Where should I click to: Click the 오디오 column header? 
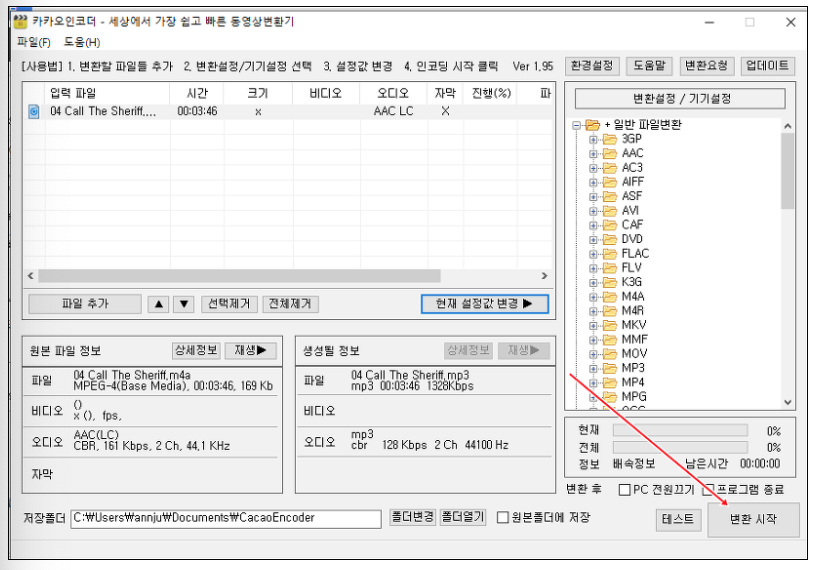[x=393, y=93]
